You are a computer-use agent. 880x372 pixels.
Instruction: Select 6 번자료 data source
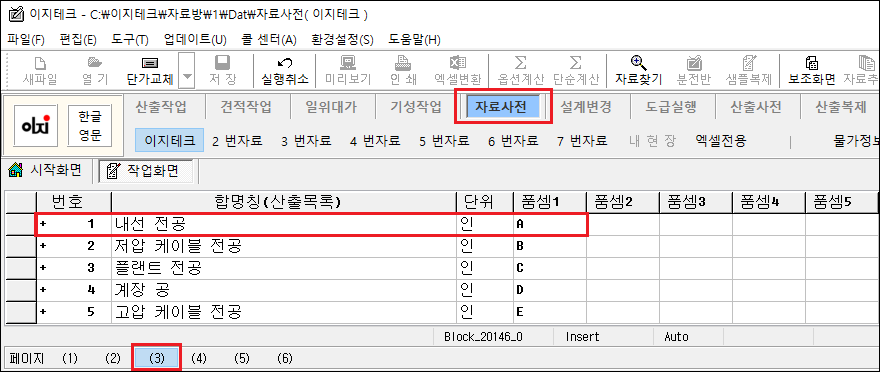514,141
